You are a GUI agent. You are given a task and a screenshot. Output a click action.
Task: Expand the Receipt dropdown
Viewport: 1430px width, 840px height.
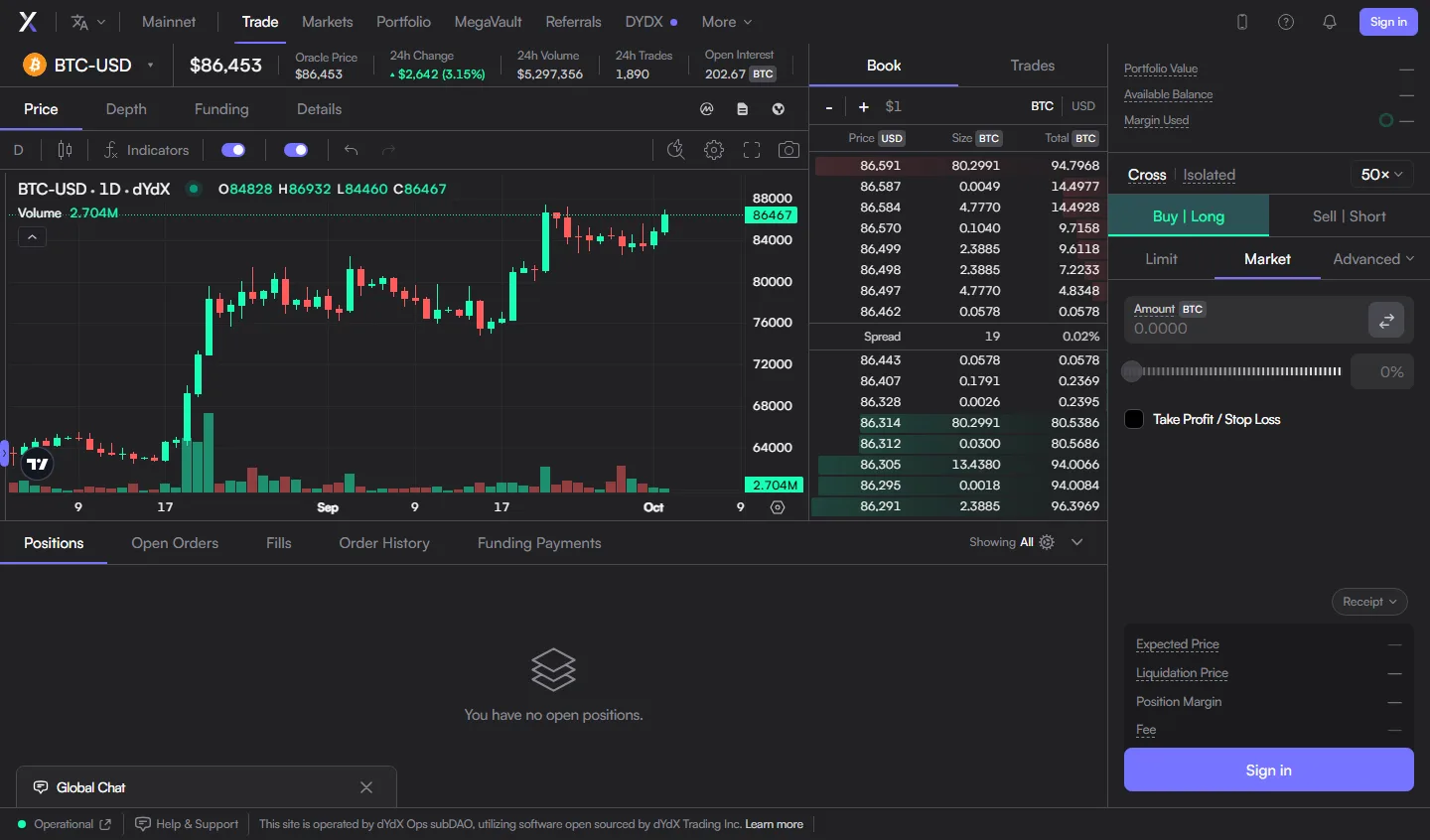point(1369,602)
